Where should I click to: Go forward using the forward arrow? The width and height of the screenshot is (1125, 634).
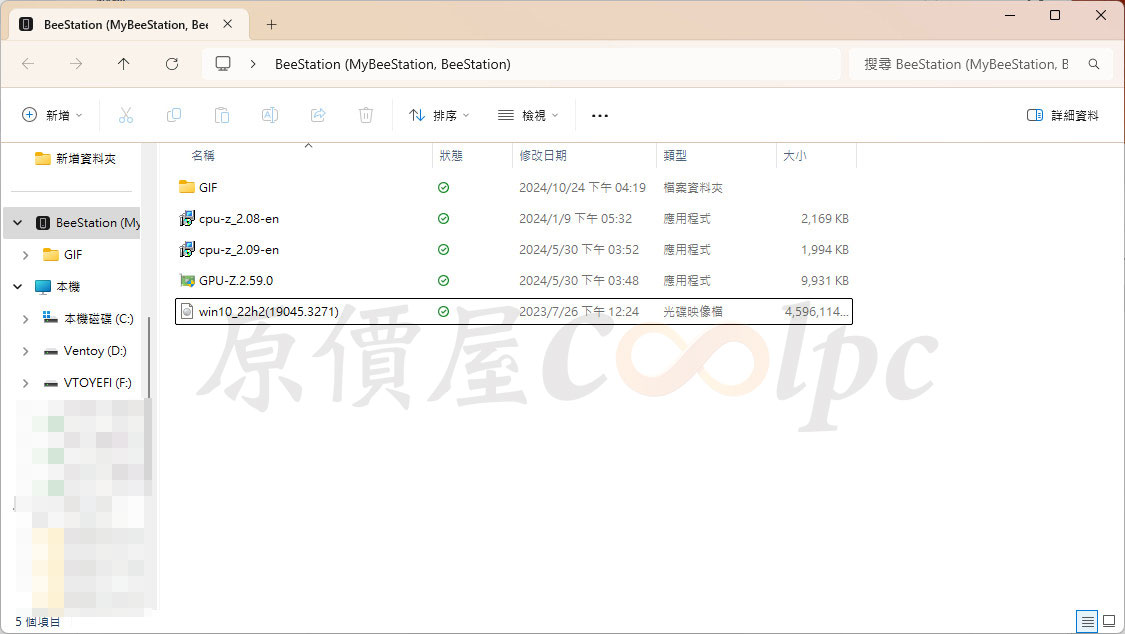(x=76, y=64)
